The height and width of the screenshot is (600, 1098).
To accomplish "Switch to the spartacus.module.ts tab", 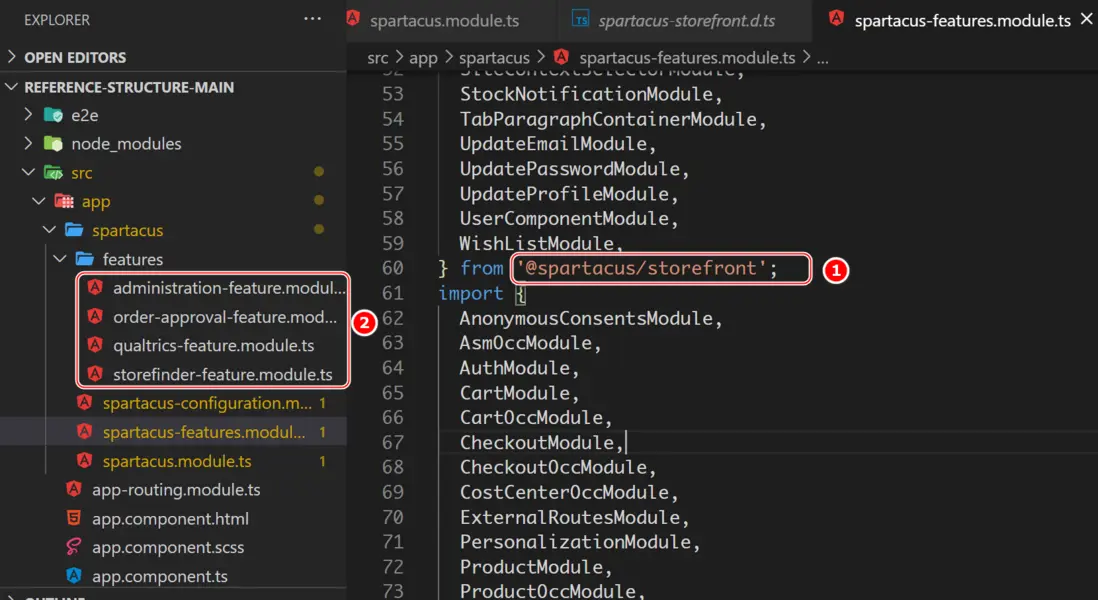I will [x=445, y=20].
